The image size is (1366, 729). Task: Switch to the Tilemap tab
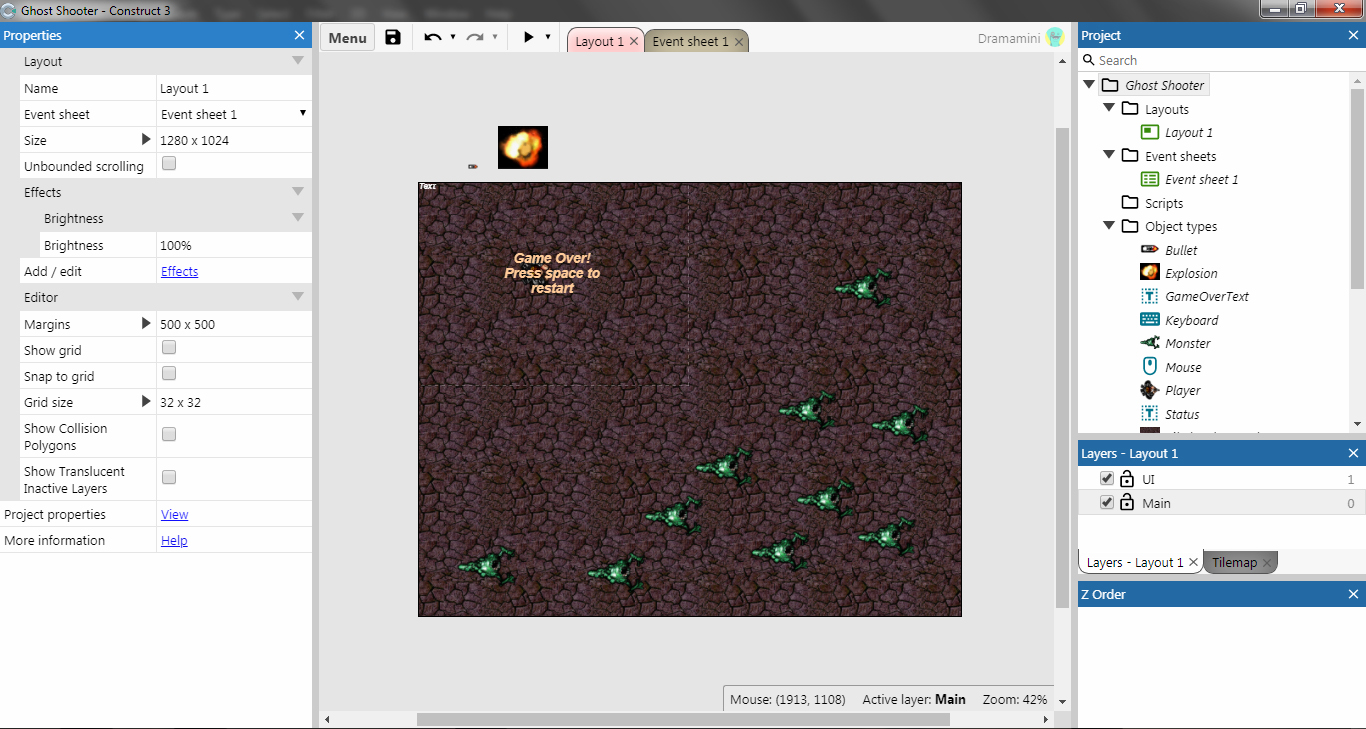pos(1234,562)
